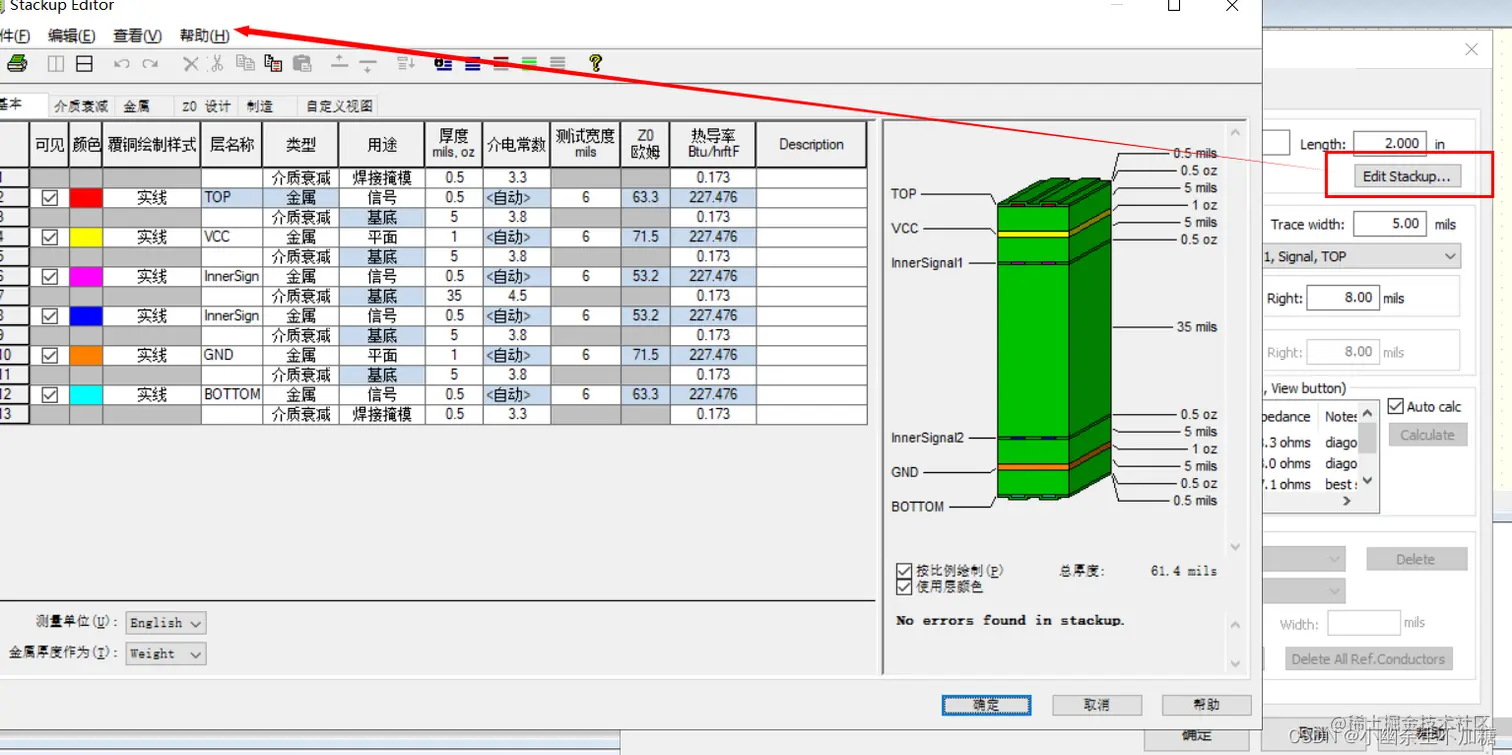1512x755 pixels.
Task: Click the yellow color swatch for VCC
Action: click(x=86, y=237)
